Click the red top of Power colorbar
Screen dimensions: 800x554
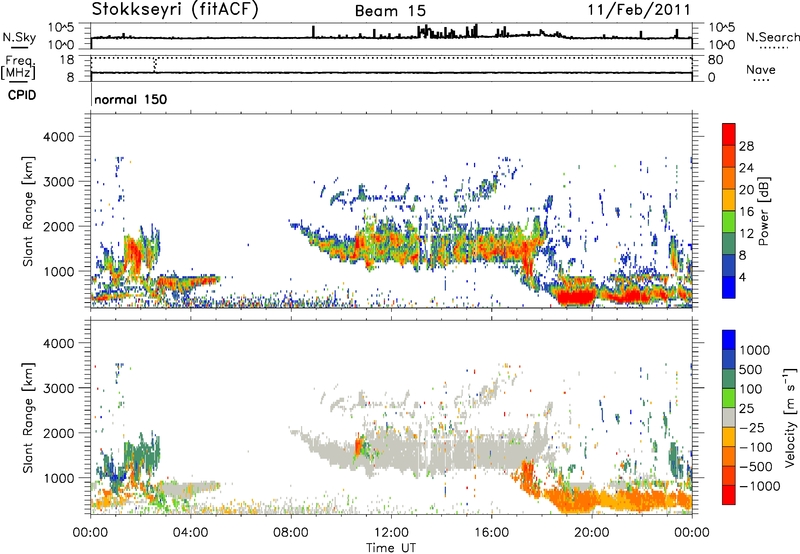tap(729, 134)
